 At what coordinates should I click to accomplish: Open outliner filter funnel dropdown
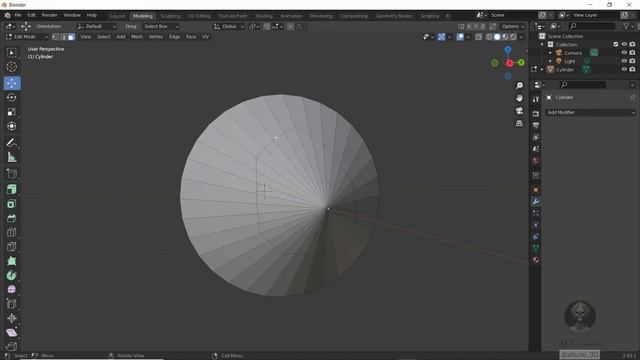[628, 26]
